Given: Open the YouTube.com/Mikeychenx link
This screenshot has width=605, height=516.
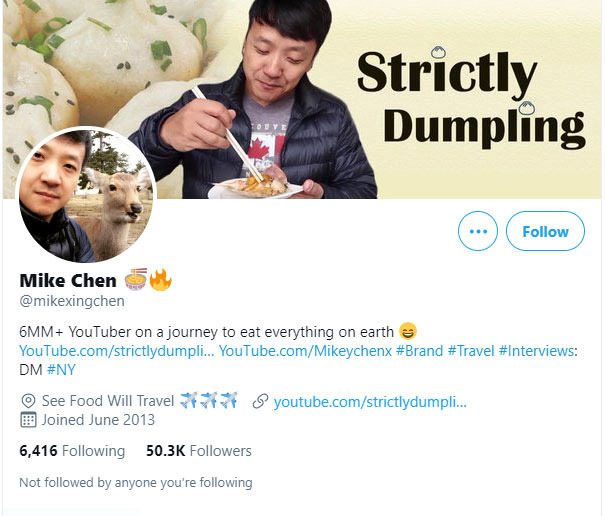Looking at the screenshot, I should 305,351.
